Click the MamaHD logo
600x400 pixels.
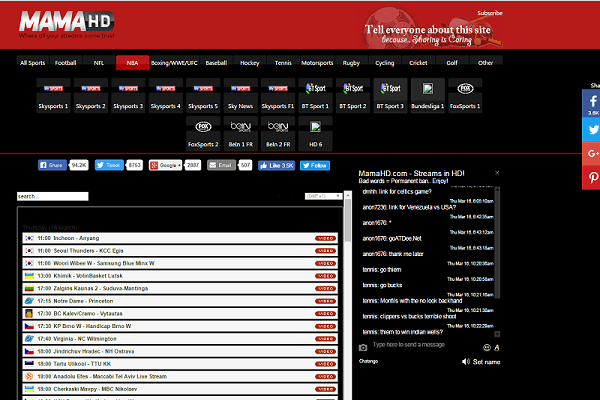[67, 24]
